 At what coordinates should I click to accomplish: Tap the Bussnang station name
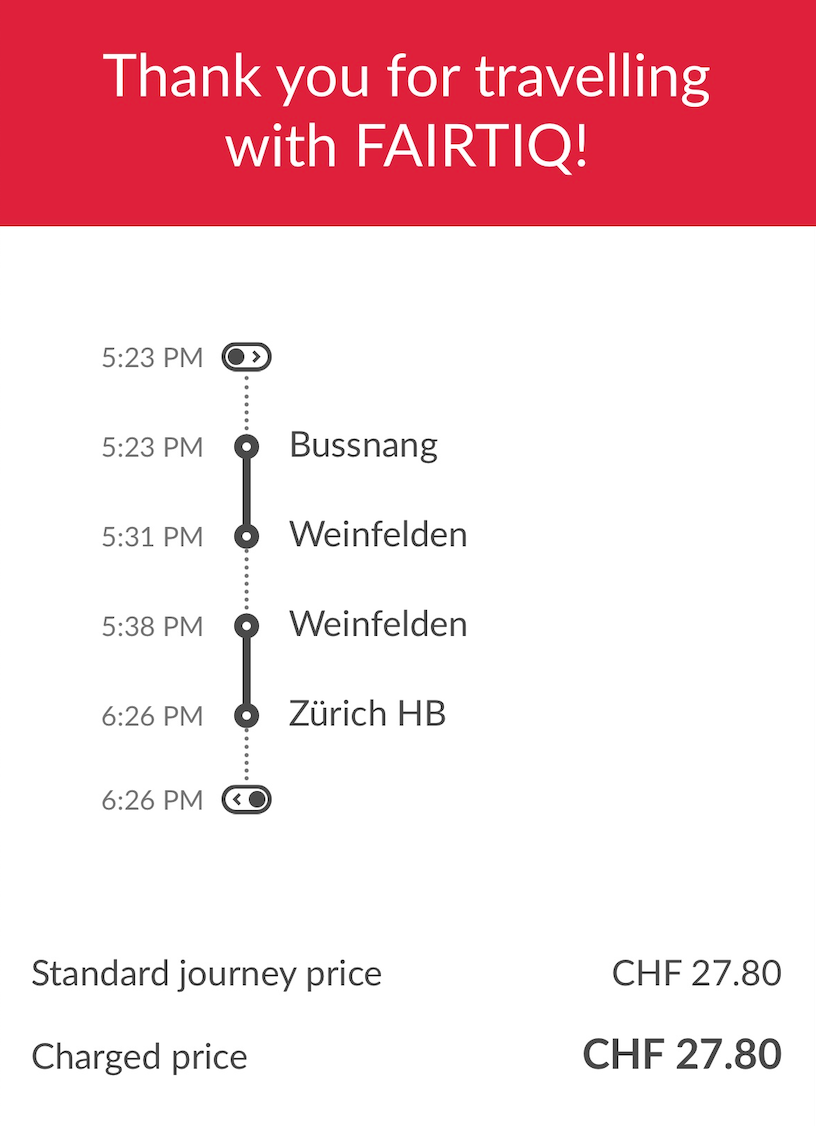363,445
